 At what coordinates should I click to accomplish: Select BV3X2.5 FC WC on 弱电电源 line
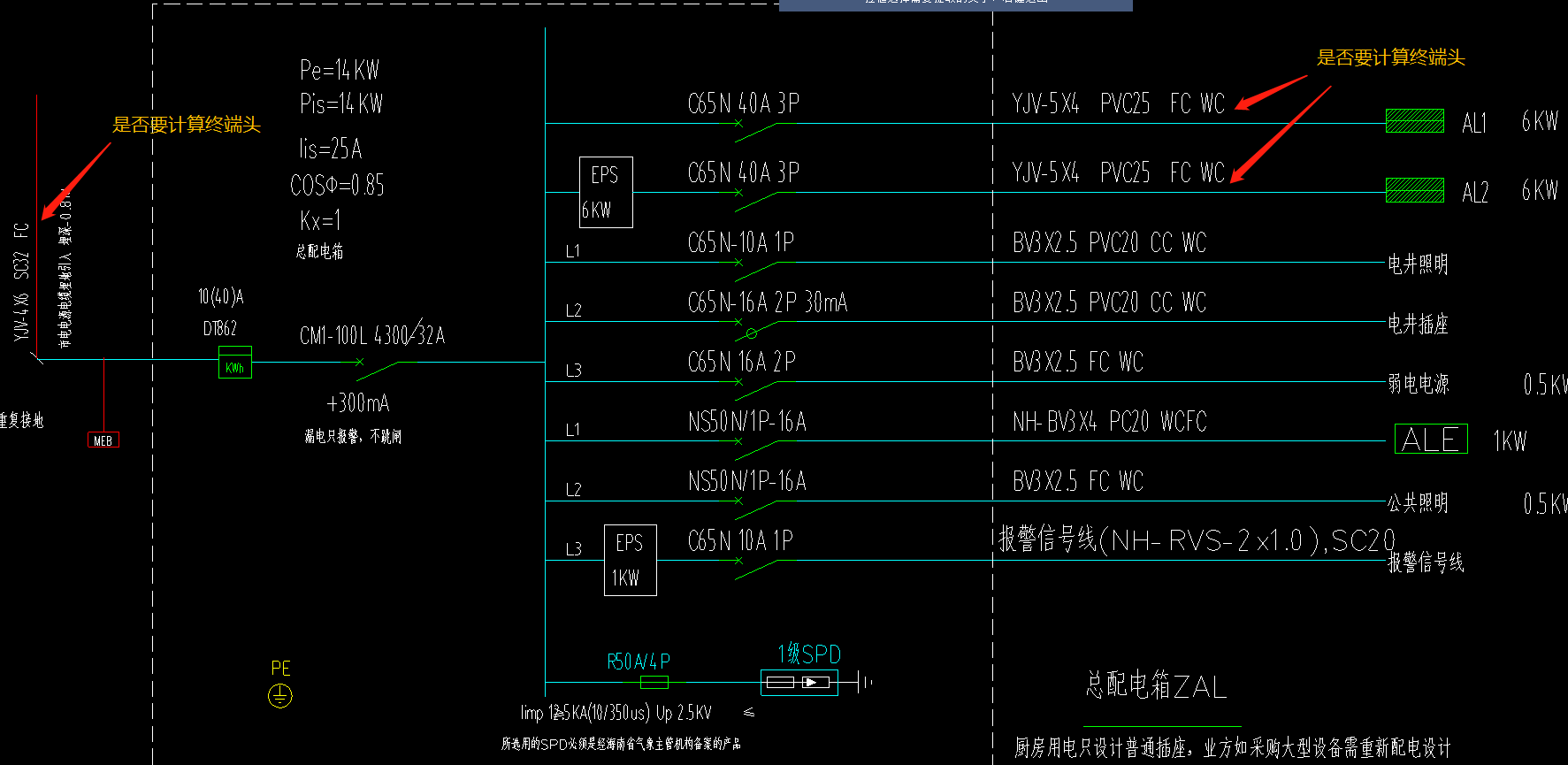coord(1078,362)
